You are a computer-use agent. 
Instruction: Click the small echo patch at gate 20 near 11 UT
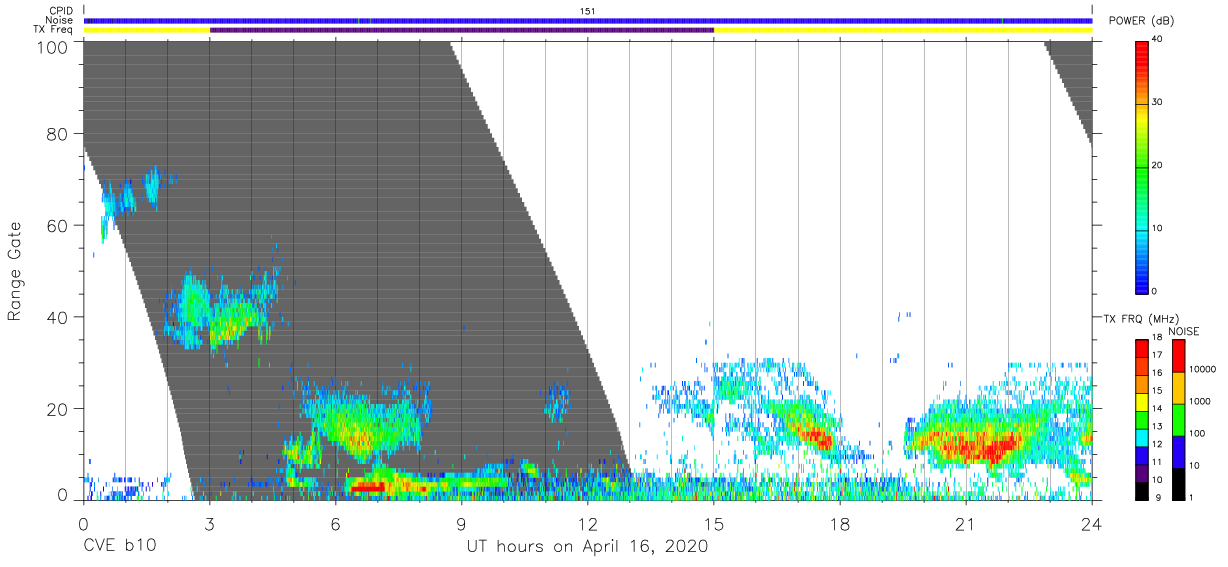click(556, 403)
